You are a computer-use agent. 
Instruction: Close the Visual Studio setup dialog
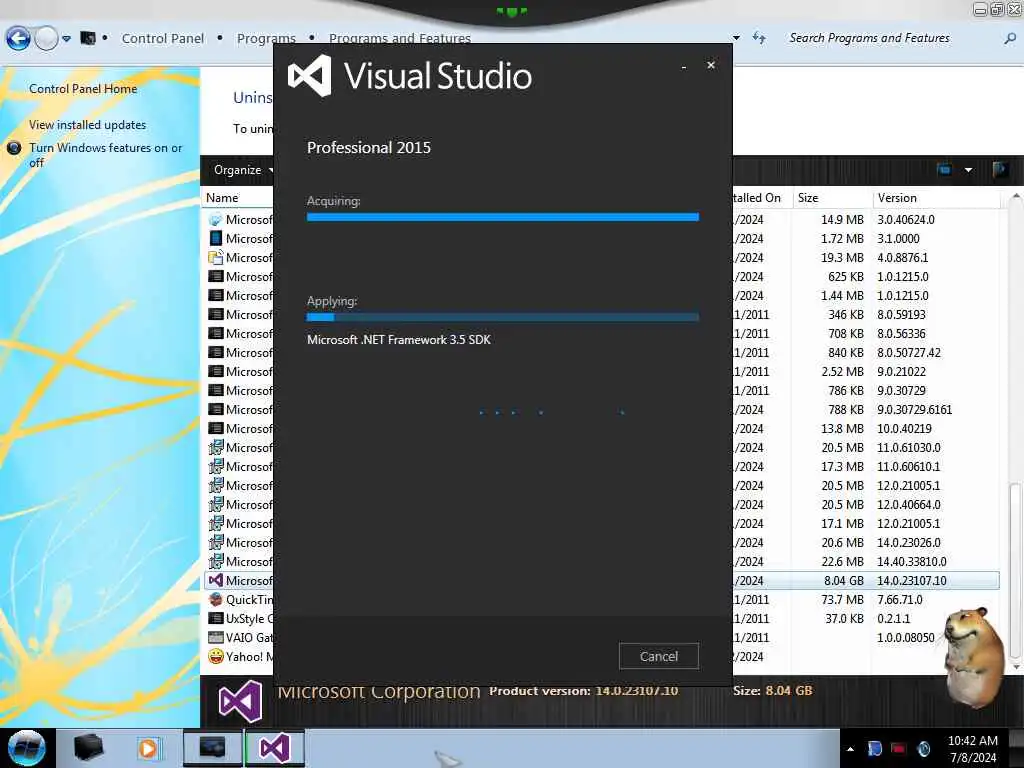pos(711,65)
